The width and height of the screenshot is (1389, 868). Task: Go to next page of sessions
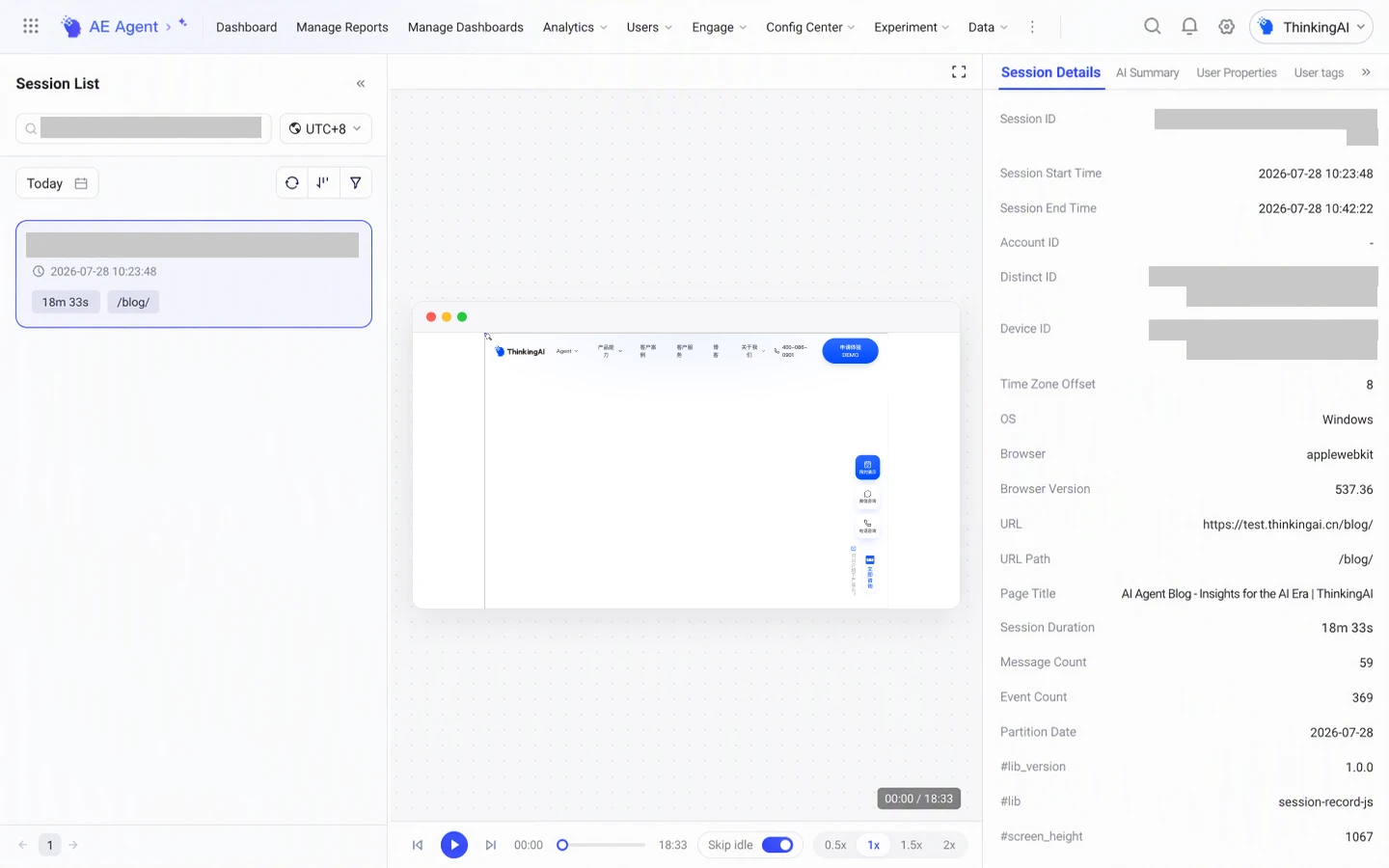pyautogui.click(x=73, y=845)
